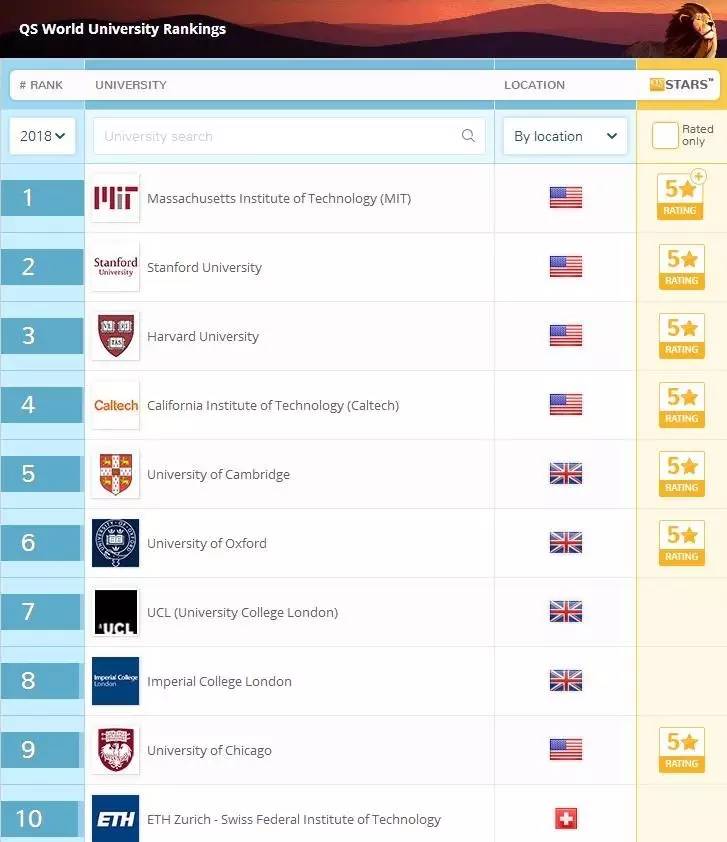Image resolution: width=727 pixels, height=842 pixels.
Task: Open the University of Chicago link
Action: (209, 750)
